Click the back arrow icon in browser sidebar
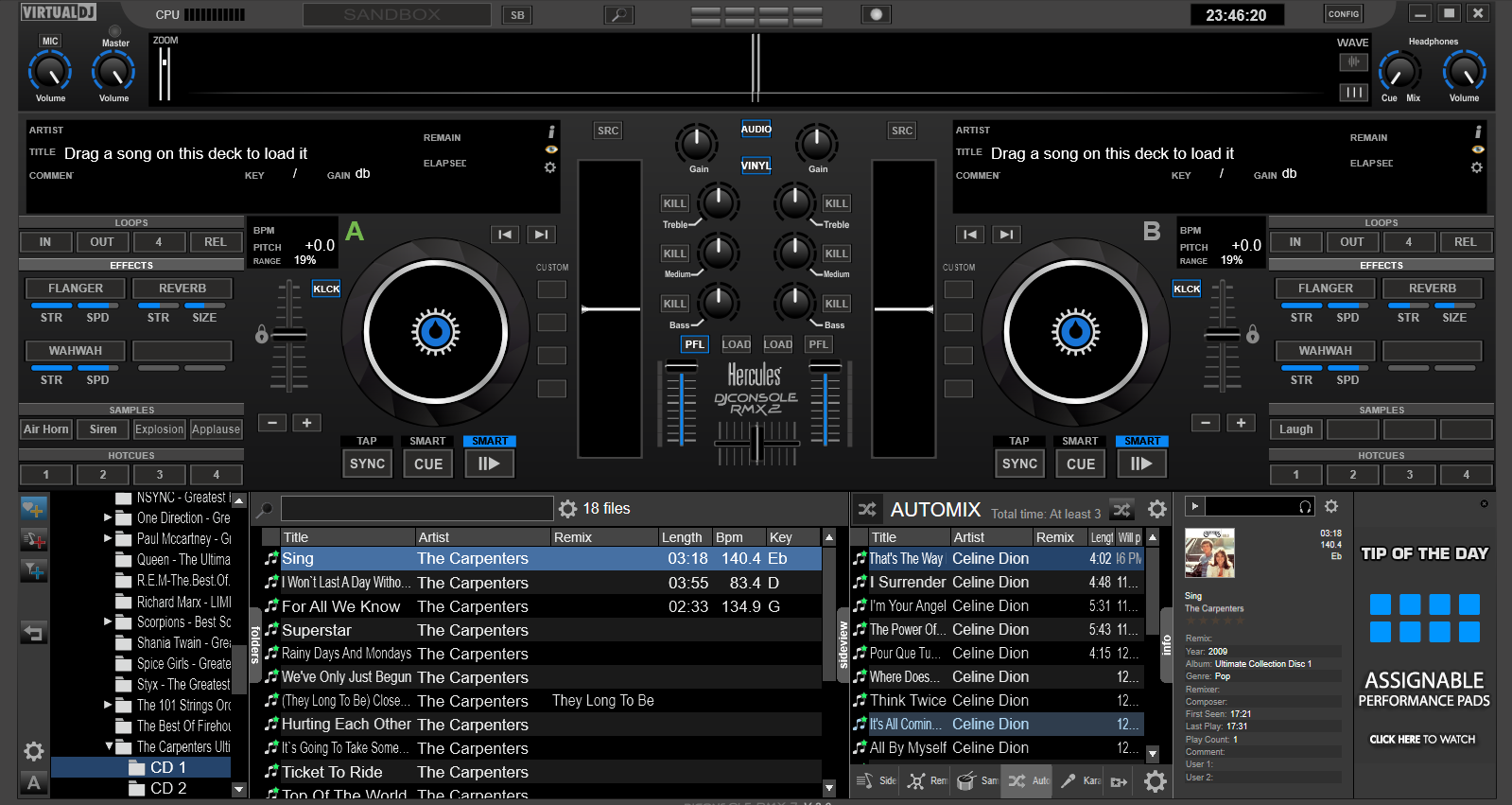The height and width of the screenshot is (805, 1512). click(x=34, y=633)
